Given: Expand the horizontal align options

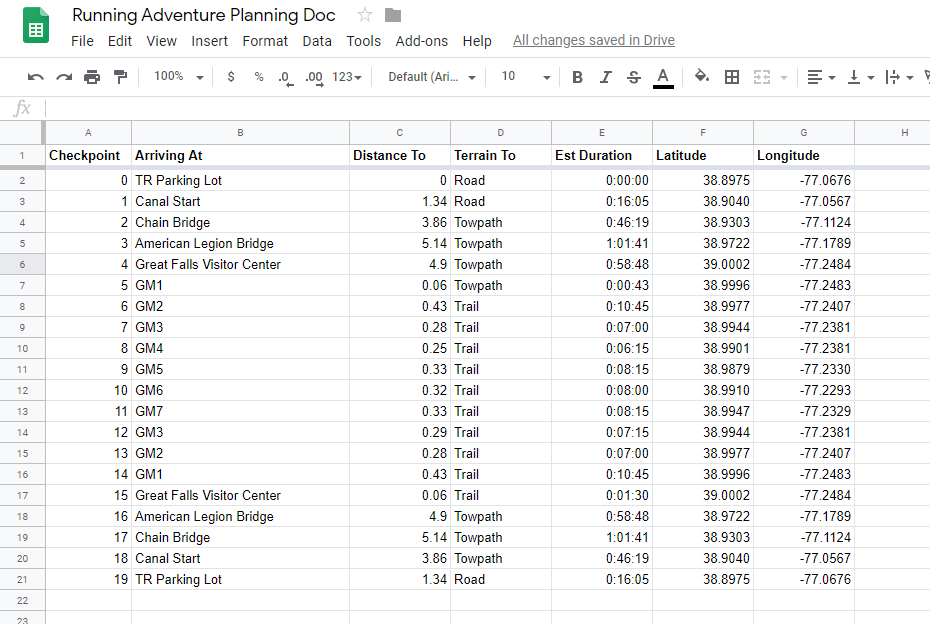Looking at the screenshot, I should point(831,77).
